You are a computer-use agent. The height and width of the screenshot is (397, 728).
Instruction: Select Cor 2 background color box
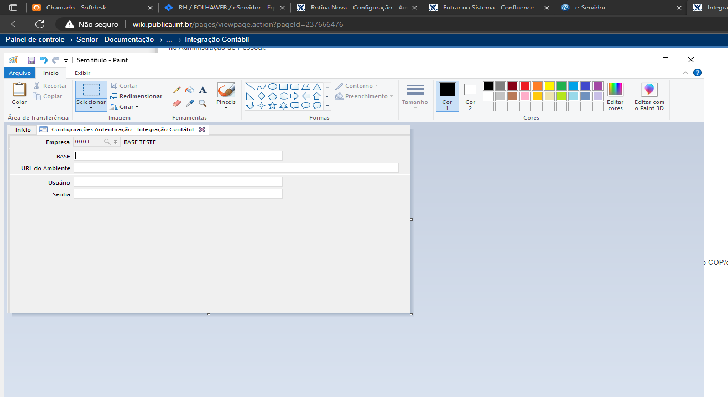(470, 96)
